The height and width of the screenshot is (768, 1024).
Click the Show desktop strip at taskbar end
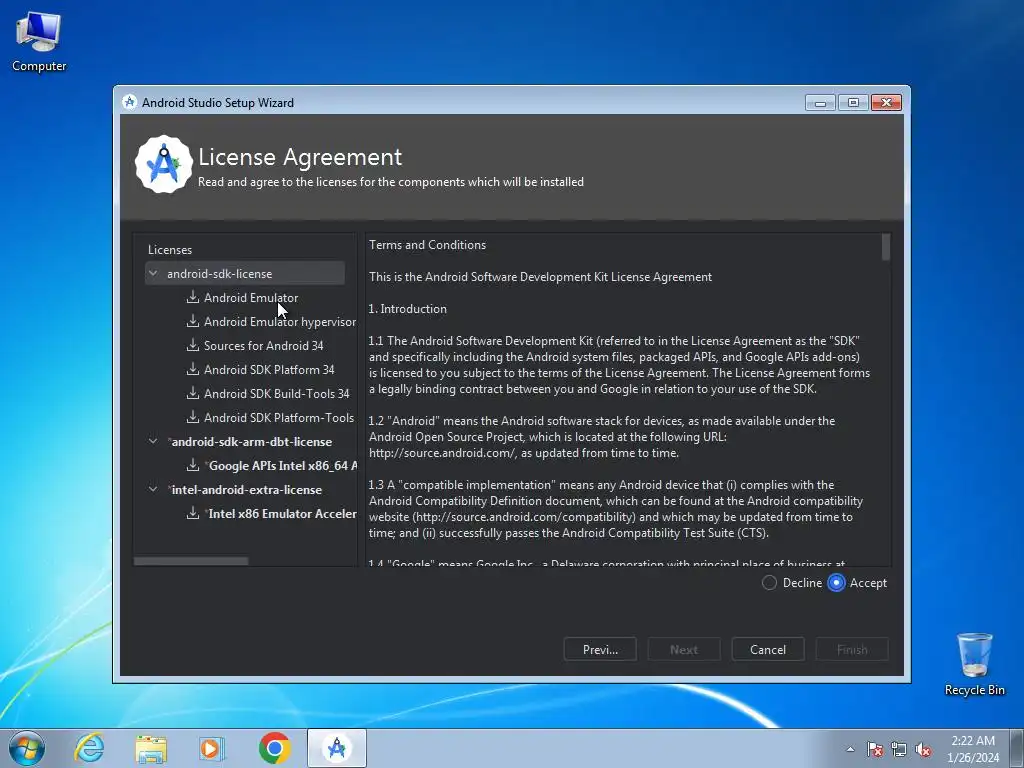(1017, 748)
